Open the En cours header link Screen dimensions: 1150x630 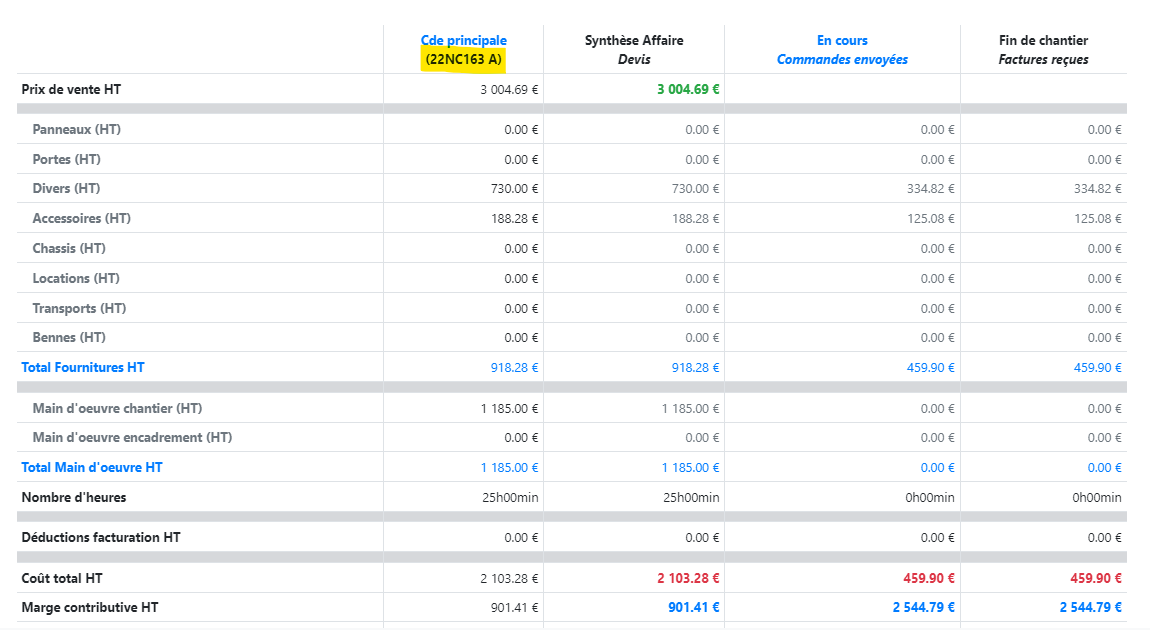[x=842, y=41]
